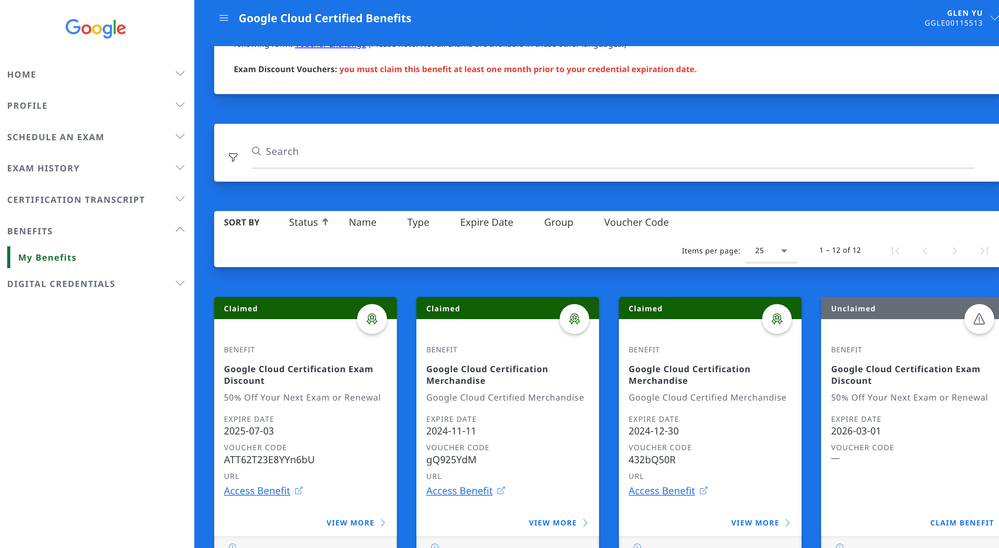This screenshot has height=548, width=999.
Task: Click View More on 2025-07-03 card
Action: pos(356,523)
